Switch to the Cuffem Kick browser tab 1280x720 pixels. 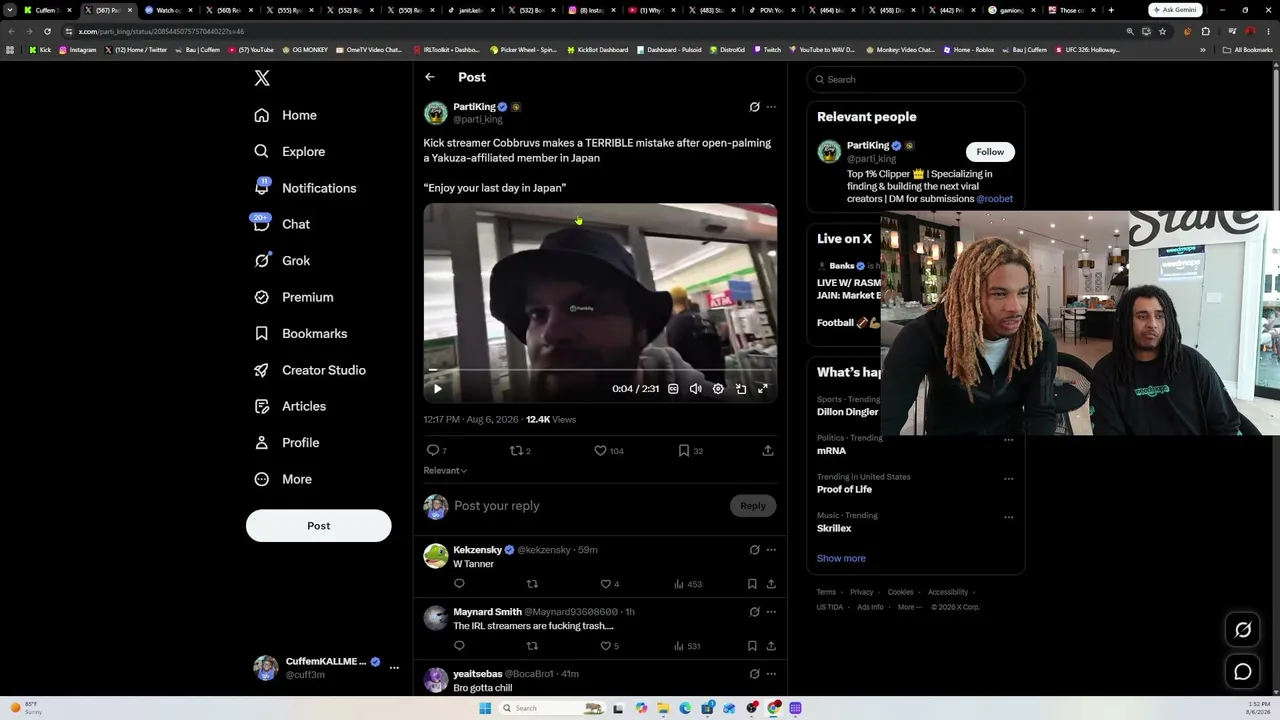pos(46,10)
